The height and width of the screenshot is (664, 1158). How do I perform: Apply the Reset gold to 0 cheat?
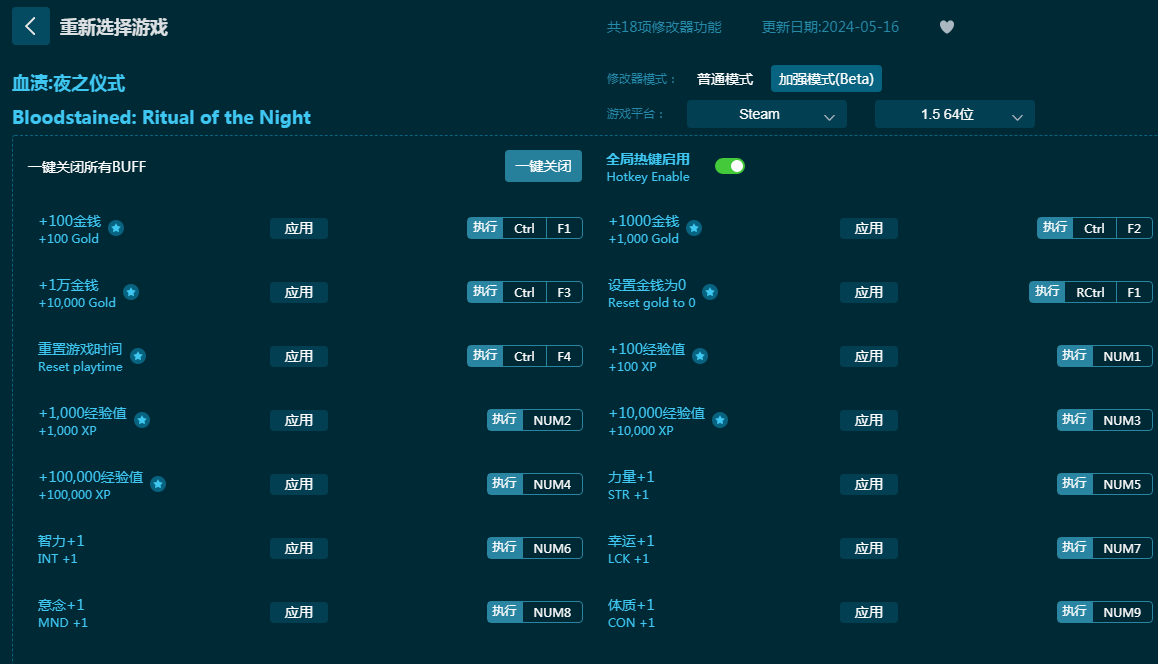pos(868,292)
